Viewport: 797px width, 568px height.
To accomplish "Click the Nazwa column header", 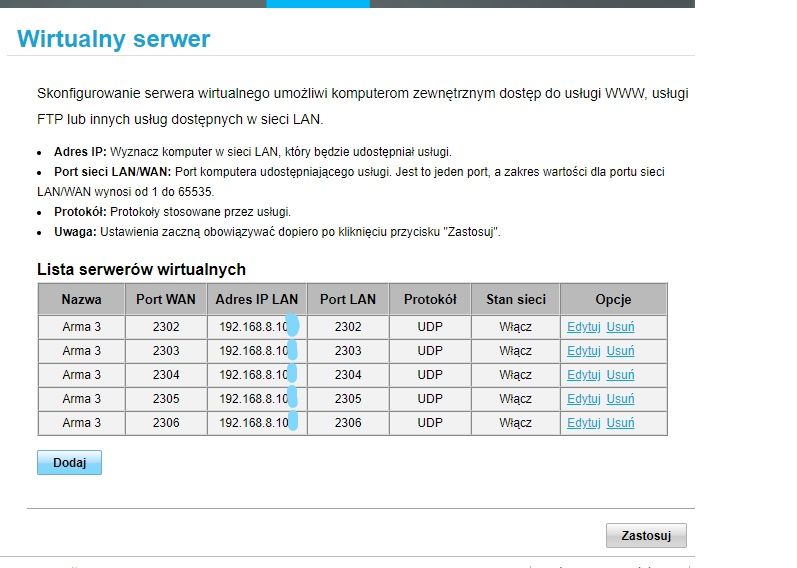I will point(81,299).
